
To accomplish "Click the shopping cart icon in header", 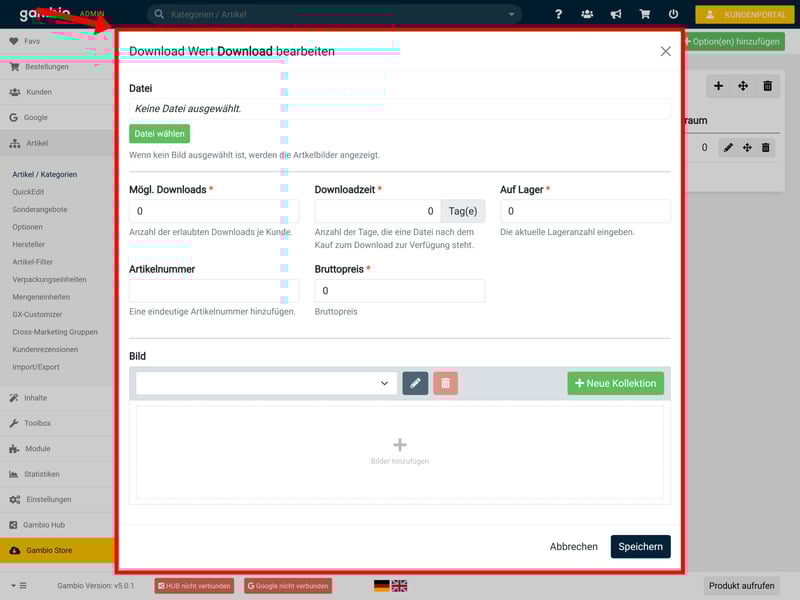I will click(644, 15).
